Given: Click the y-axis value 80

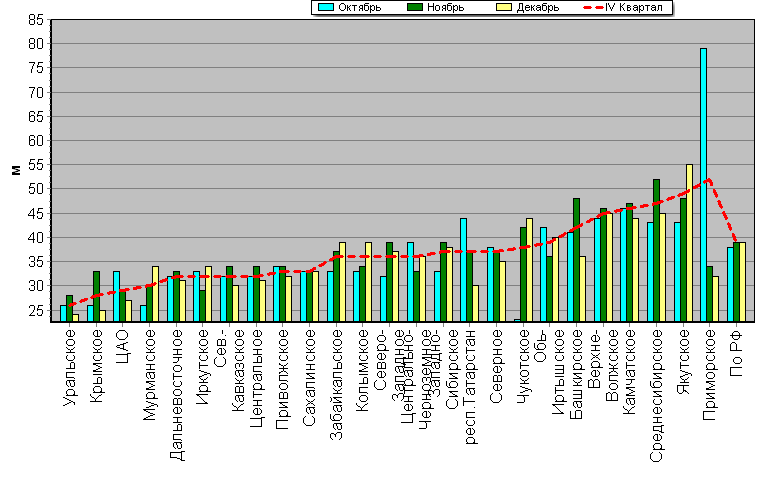Looking at the screenshot, I should tap(37, 44).
